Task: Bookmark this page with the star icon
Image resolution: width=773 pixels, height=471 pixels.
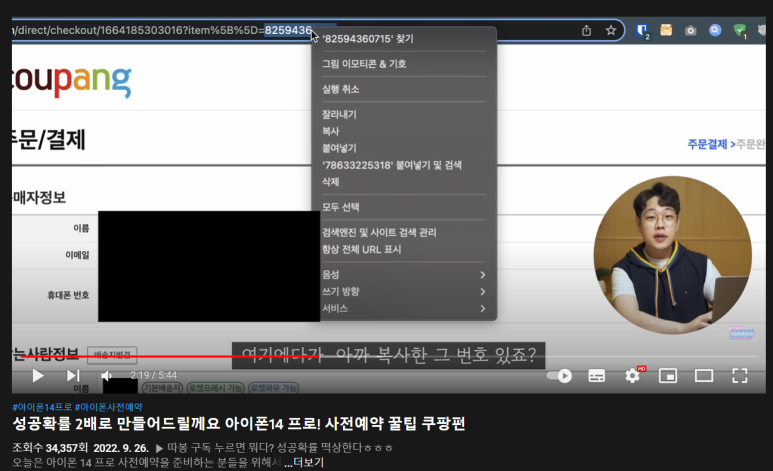Action: click(x=611, y=31)
